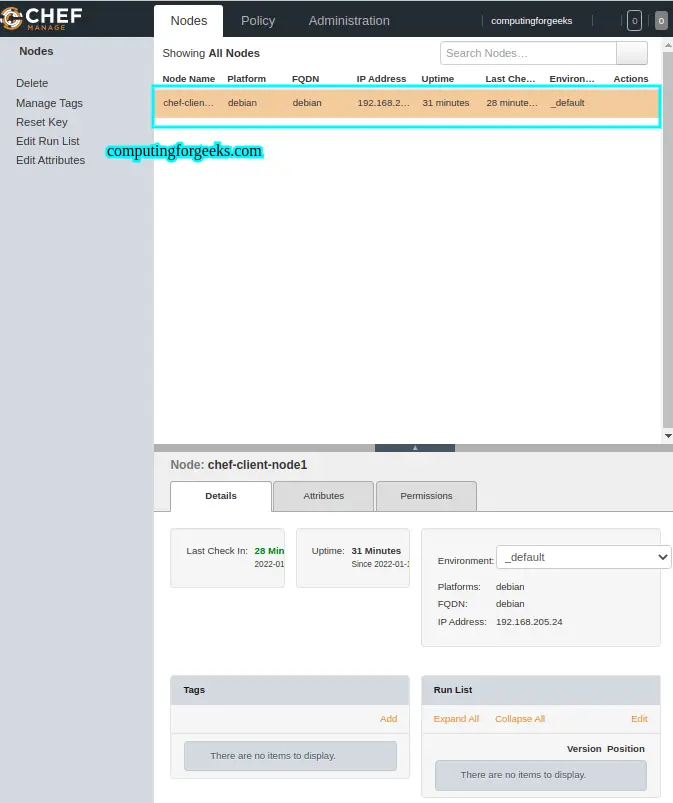Sort by Node Name column header

click(188, 79)
